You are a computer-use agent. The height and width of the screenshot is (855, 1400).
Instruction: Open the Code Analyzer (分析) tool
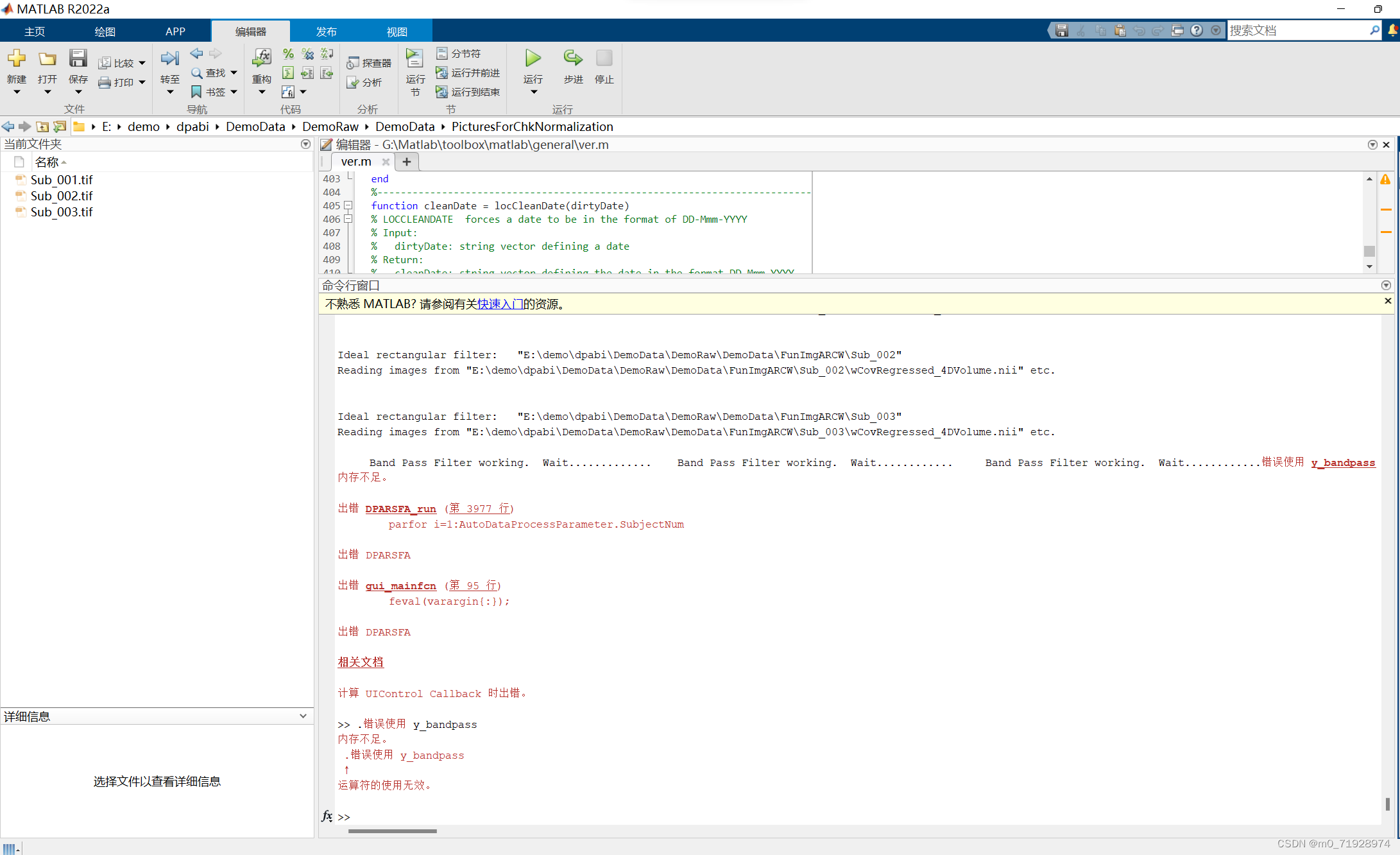365,83
